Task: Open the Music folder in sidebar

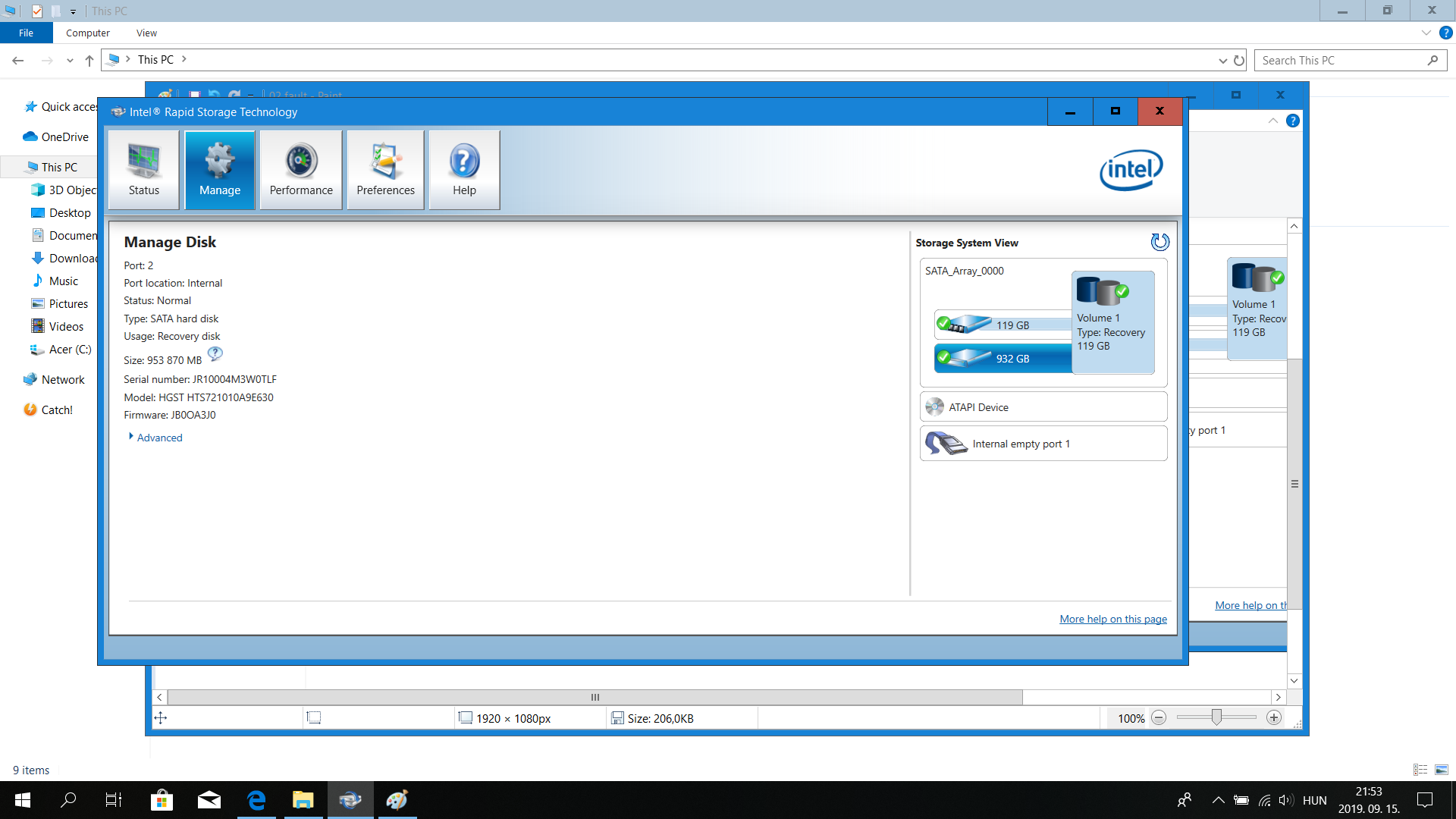Action: click(x=55, y=281)
